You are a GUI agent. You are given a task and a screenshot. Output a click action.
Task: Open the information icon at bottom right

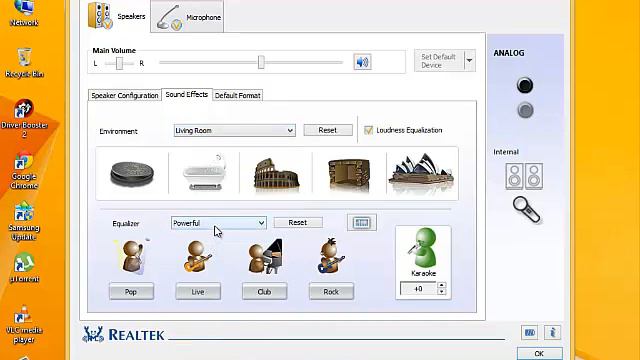552,333
